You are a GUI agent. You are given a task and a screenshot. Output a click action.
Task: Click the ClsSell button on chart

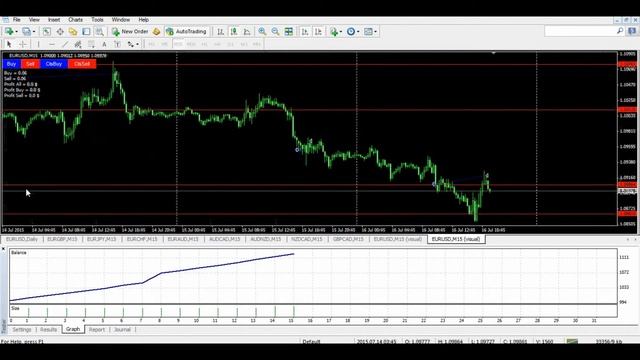[82, 64]
